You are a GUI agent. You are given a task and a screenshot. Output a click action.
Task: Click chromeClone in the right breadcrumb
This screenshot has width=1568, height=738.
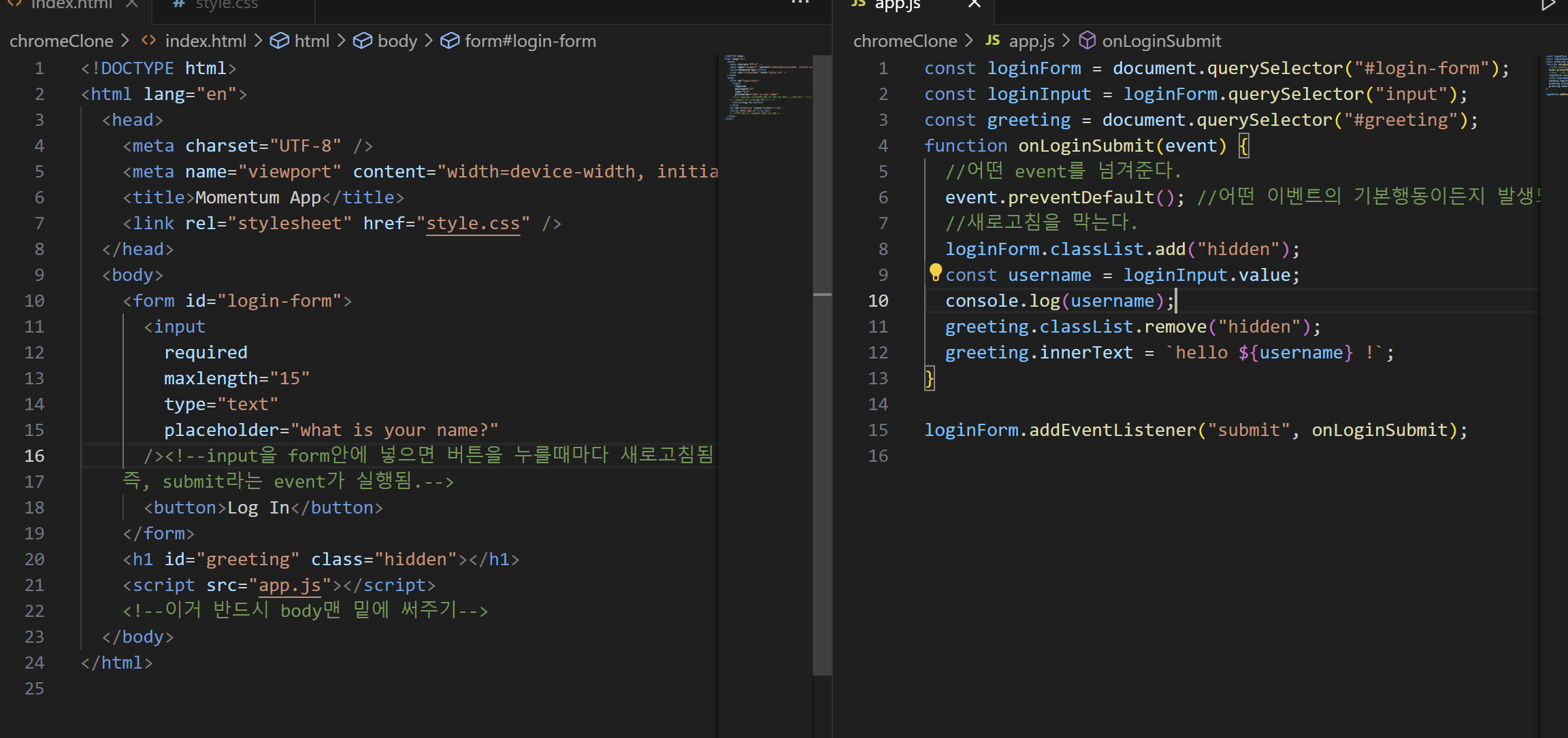pos(905,41)
